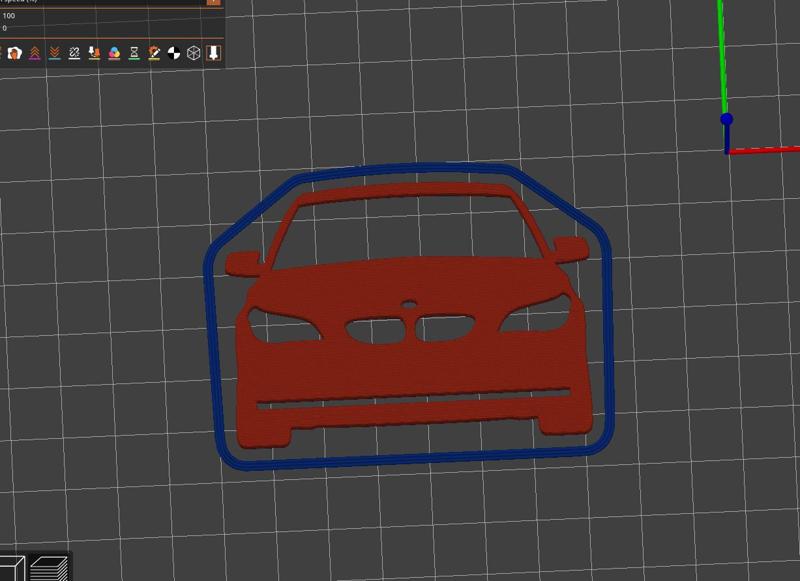The height and width of the screenshot is (581, 800).
Task: Select the hourglass print-time preview icon
Action: coord(132,53)
